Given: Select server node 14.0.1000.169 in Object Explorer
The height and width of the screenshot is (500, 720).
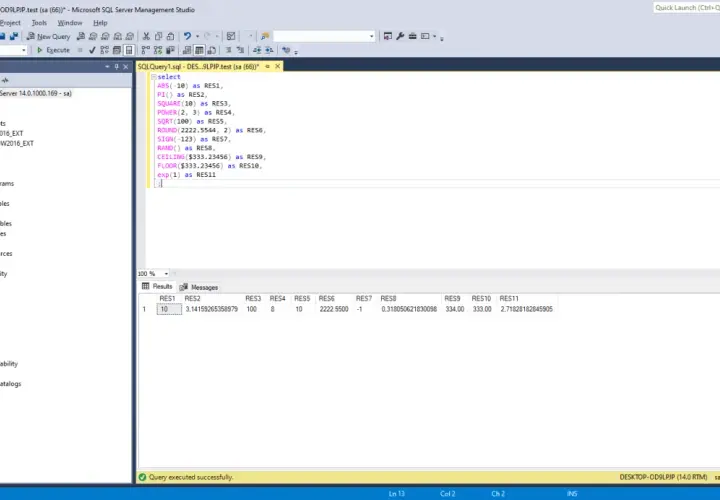Looking at the screenshot, I should coord(36,93).
